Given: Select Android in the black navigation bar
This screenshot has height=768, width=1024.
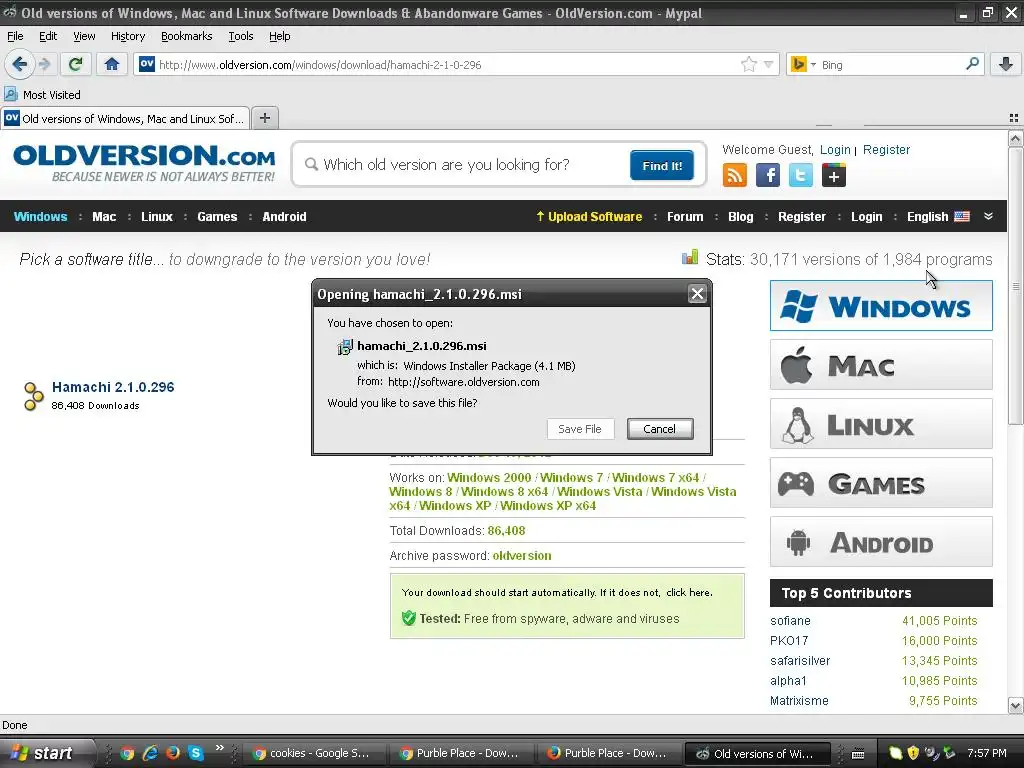Looking at the screenshot, I should coord(284,216).
